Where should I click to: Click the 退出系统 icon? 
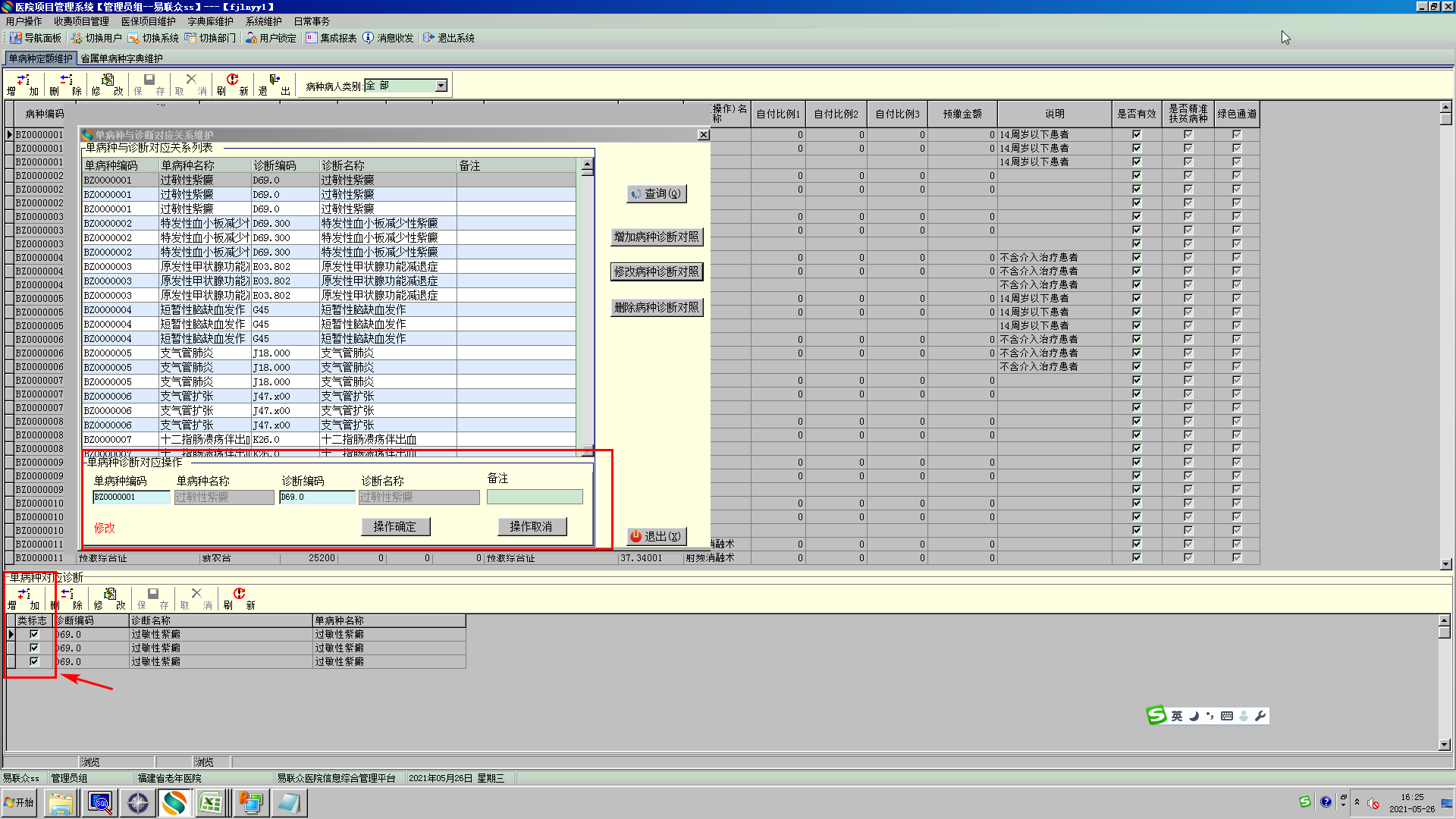[428, 38]
